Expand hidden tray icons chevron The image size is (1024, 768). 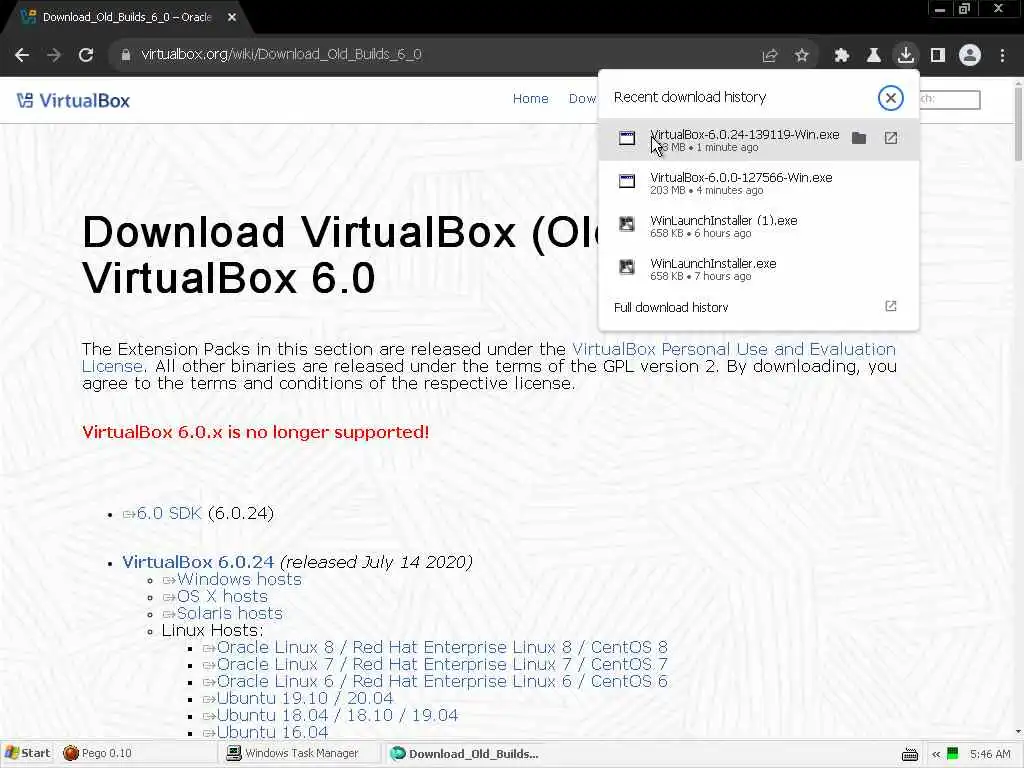pyautogui.click(x=936, y=754)
